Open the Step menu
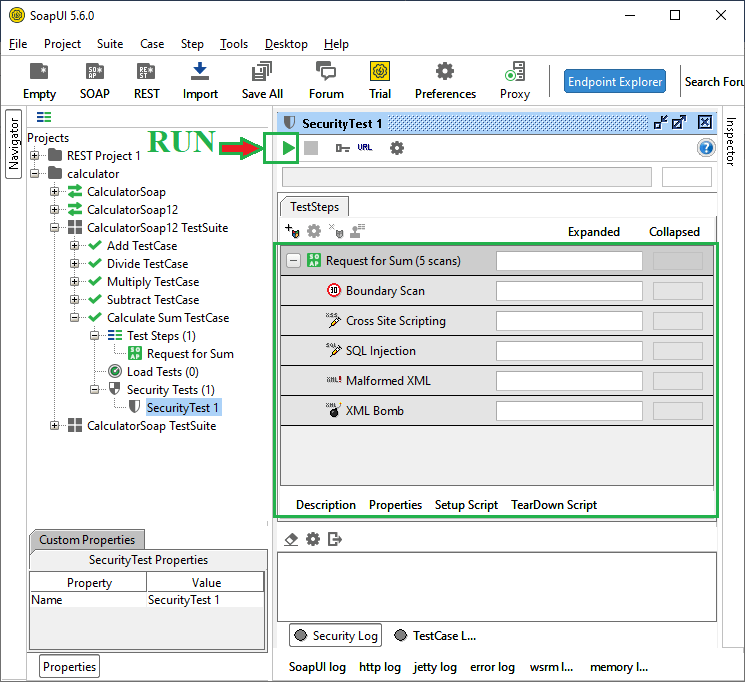Viewport: 745px width, 682px height. coord(192,44)
